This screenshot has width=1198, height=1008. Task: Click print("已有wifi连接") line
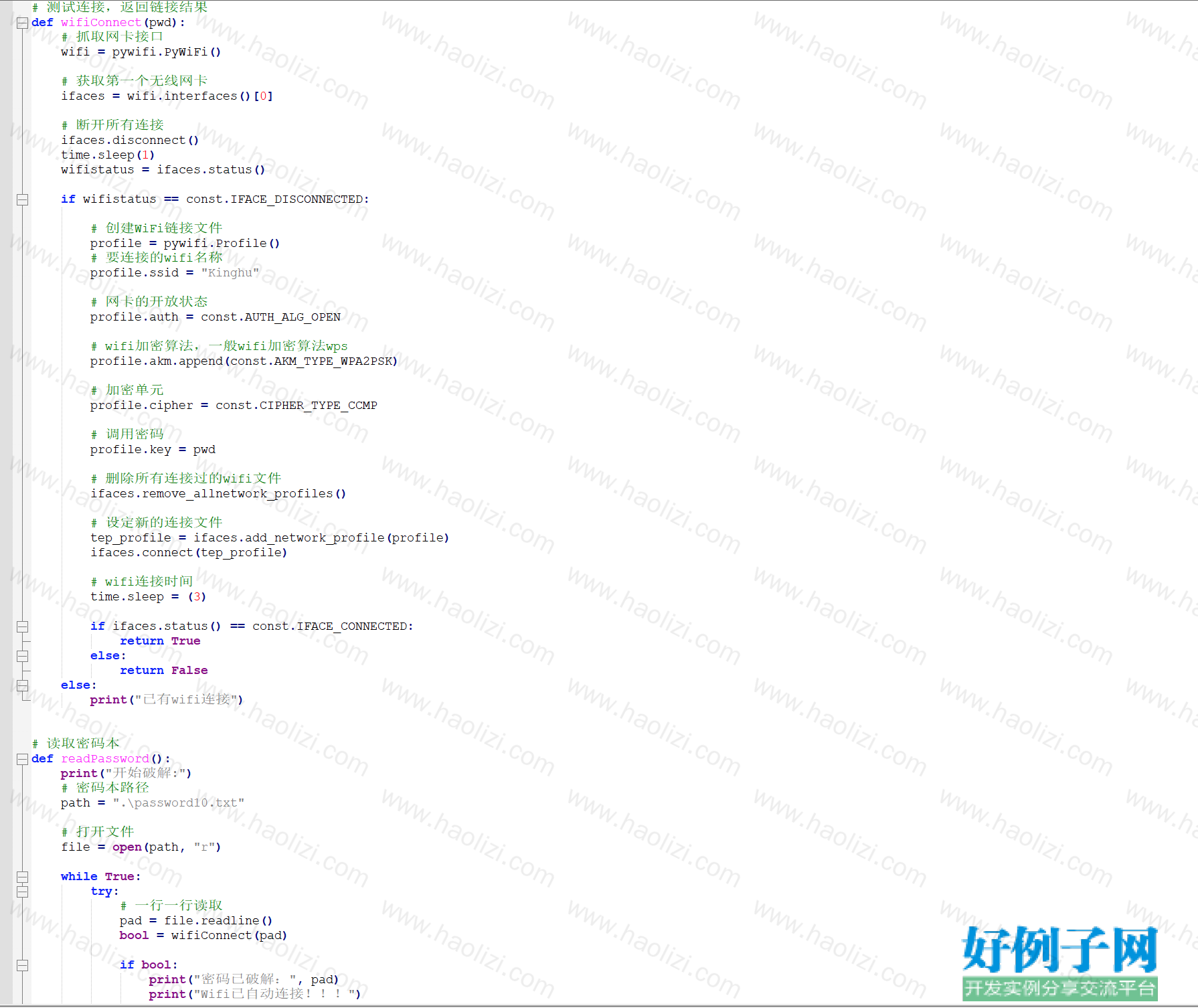[167, 700]
